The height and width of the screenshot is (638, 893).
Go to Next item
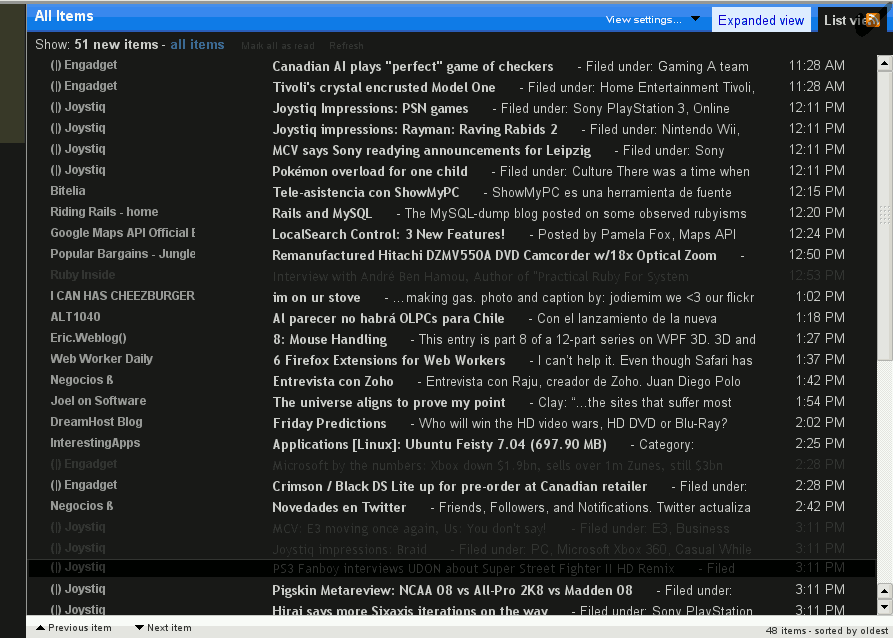click(x=163, y=628)
